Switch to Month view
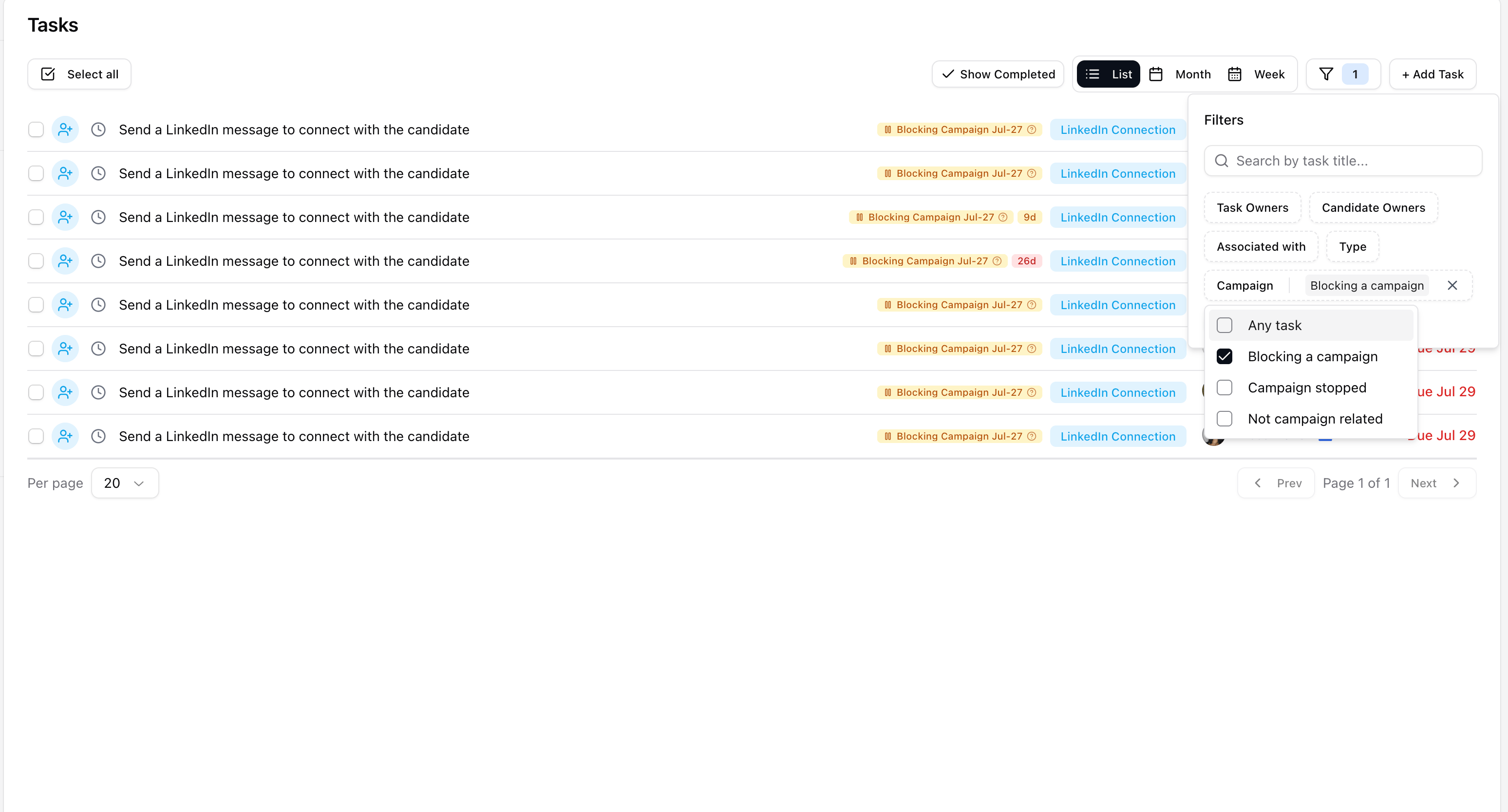Screen dimensions: 1508x812 1180,74
